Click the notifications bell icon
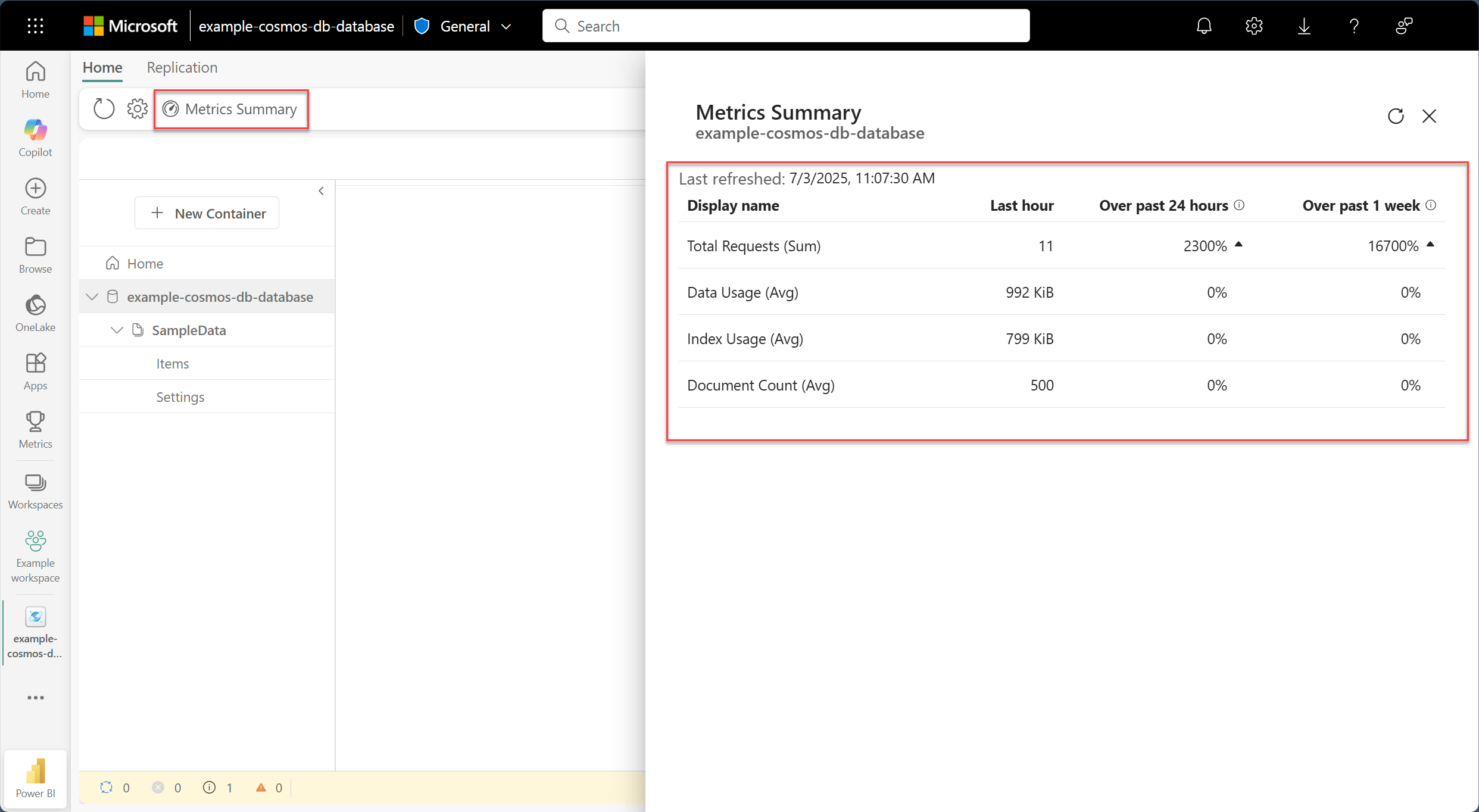 click(1204, 26)
